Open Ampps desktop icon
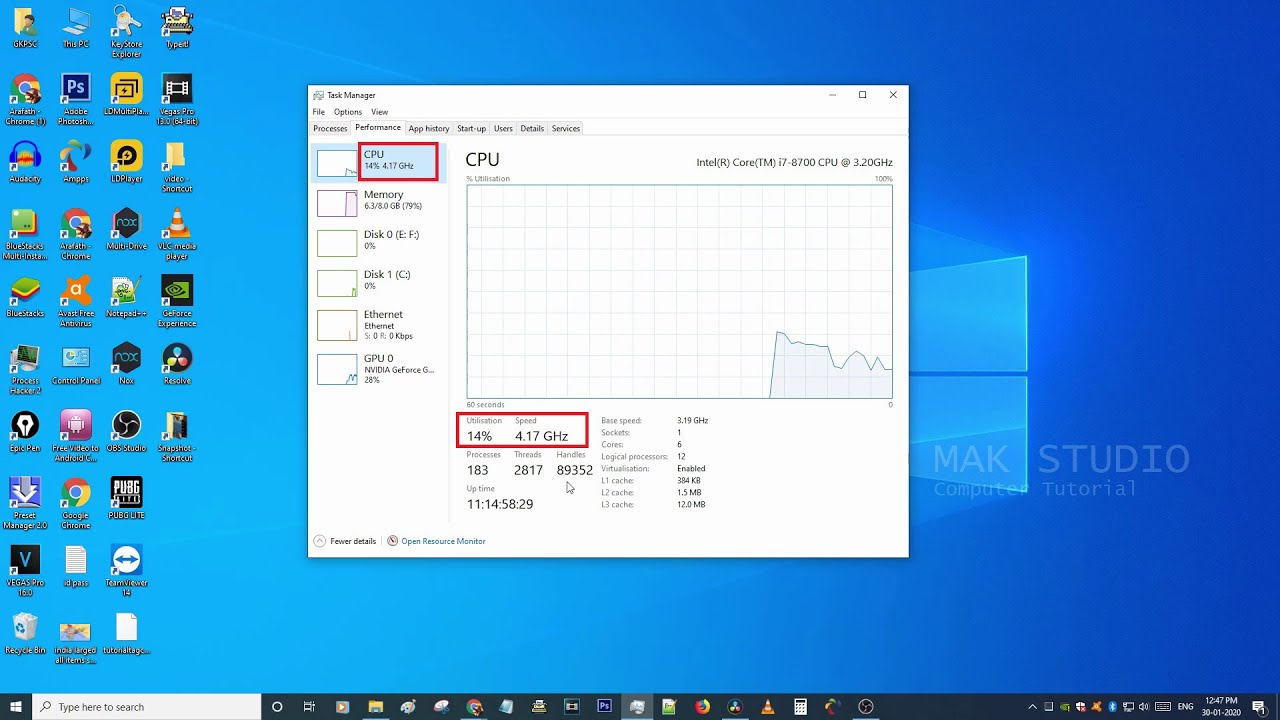This screenshot has width=1280, height=720. 76,162
